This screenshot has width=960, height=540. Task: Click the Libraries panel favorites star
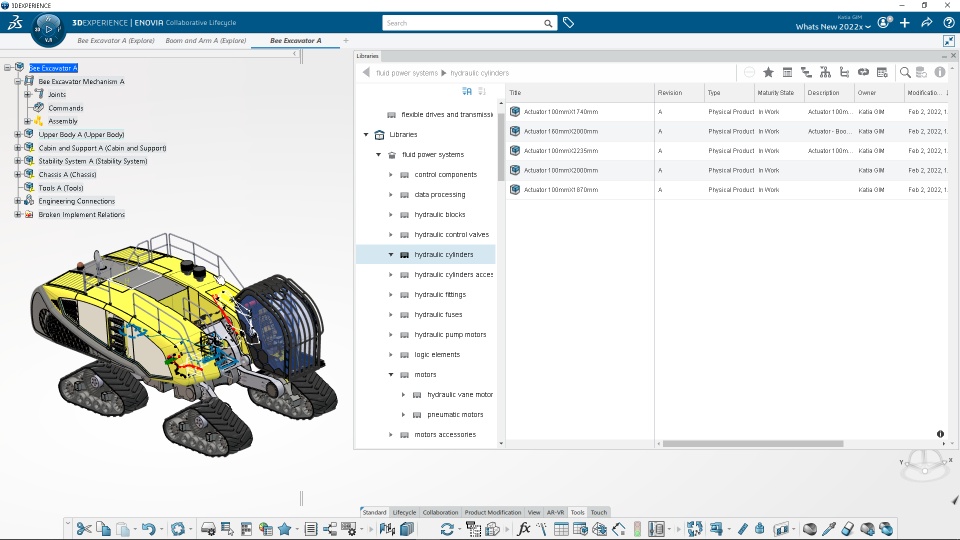tap(768, 72)
